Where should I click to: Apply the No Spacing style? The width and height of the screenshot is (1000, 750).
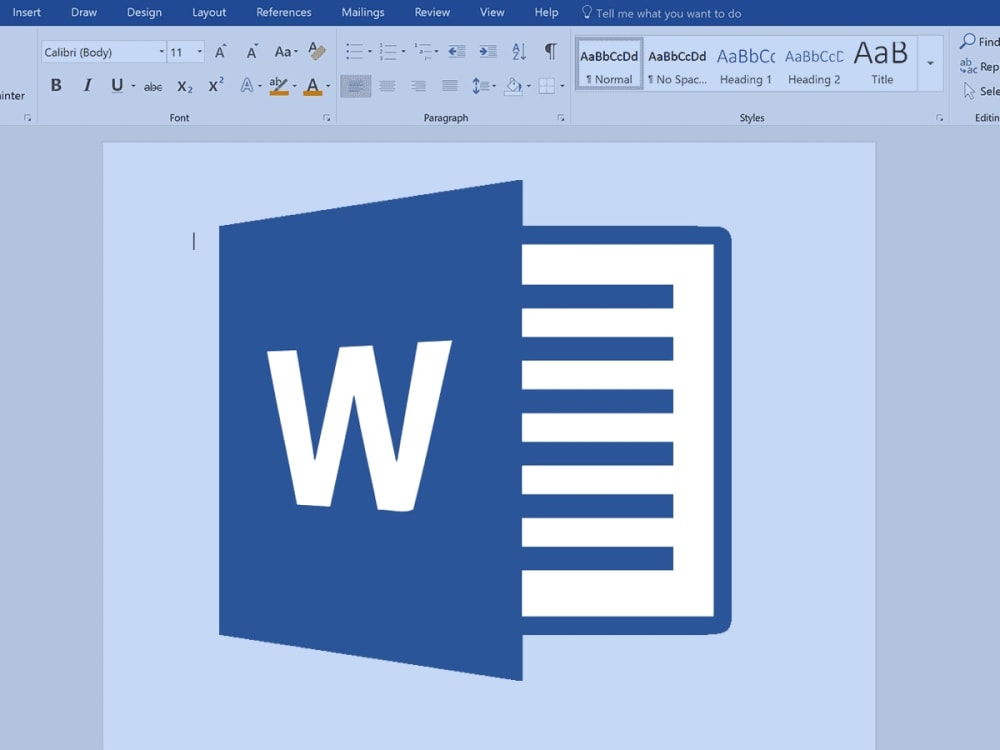pos(677,64)
